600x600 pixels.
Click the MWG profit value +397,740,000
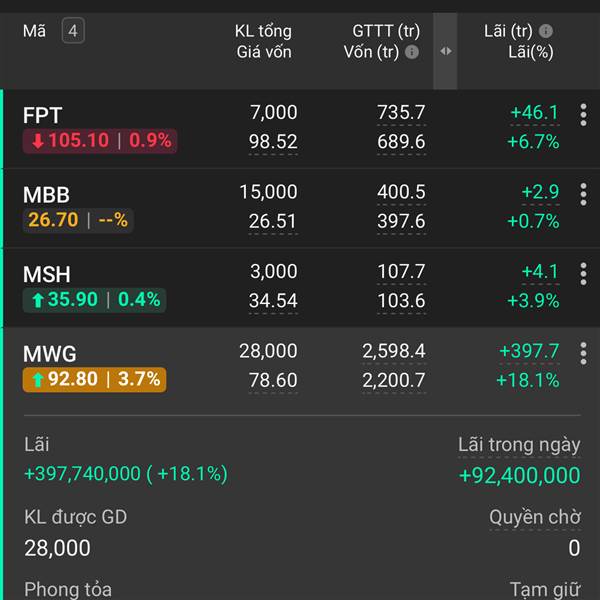(125, 473)
